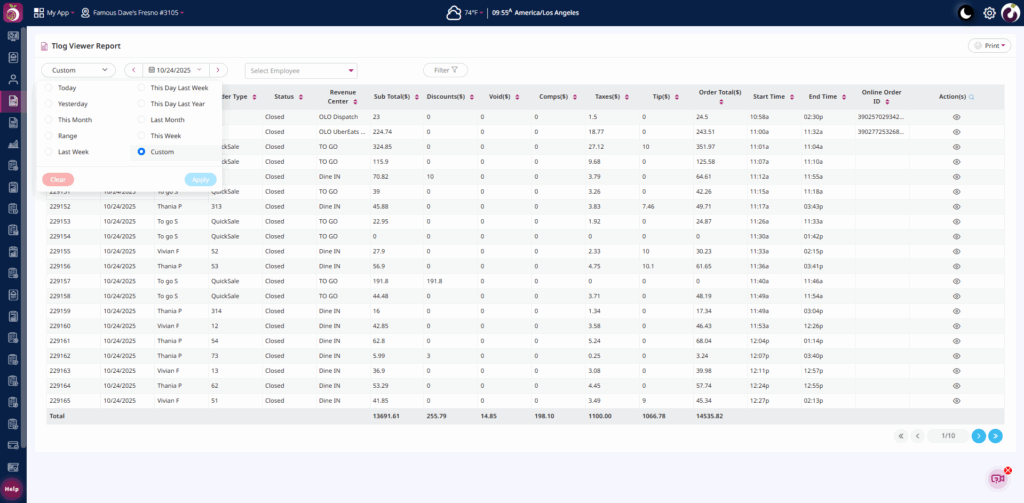Click the Apply button

pyautogui.click(x=200, y=179)
